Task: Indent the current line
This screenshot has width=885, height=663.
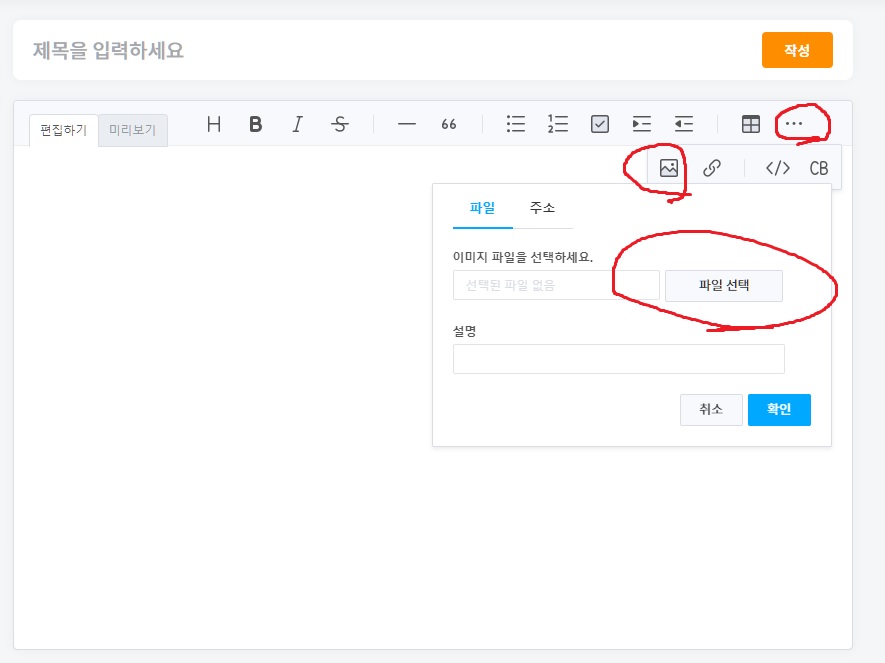Action: pyautogui.click(x=642, y=124)
